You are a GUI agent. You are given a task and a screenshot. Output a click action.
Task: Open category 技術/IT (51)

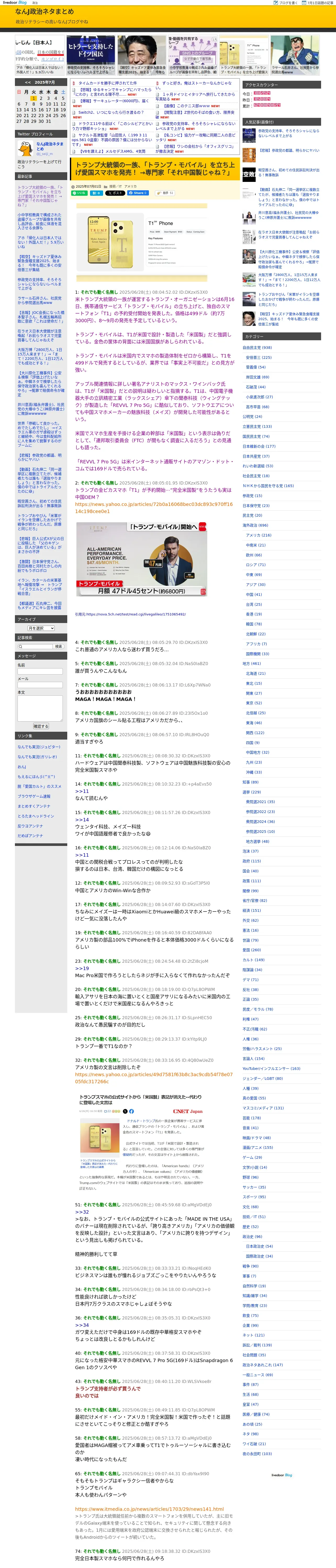coord(254,1217)
